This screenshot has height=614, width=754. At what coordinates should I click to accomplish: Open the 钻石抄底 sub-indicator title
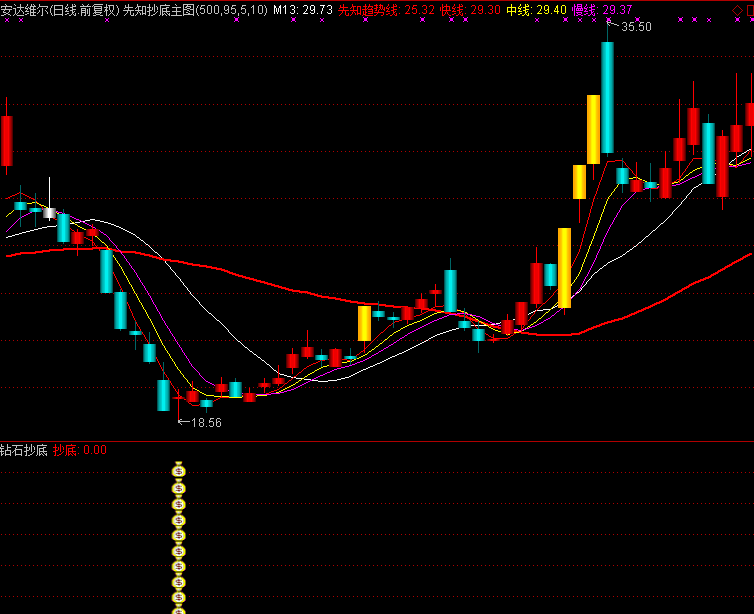pyautogui.click(x=24, y=450)
